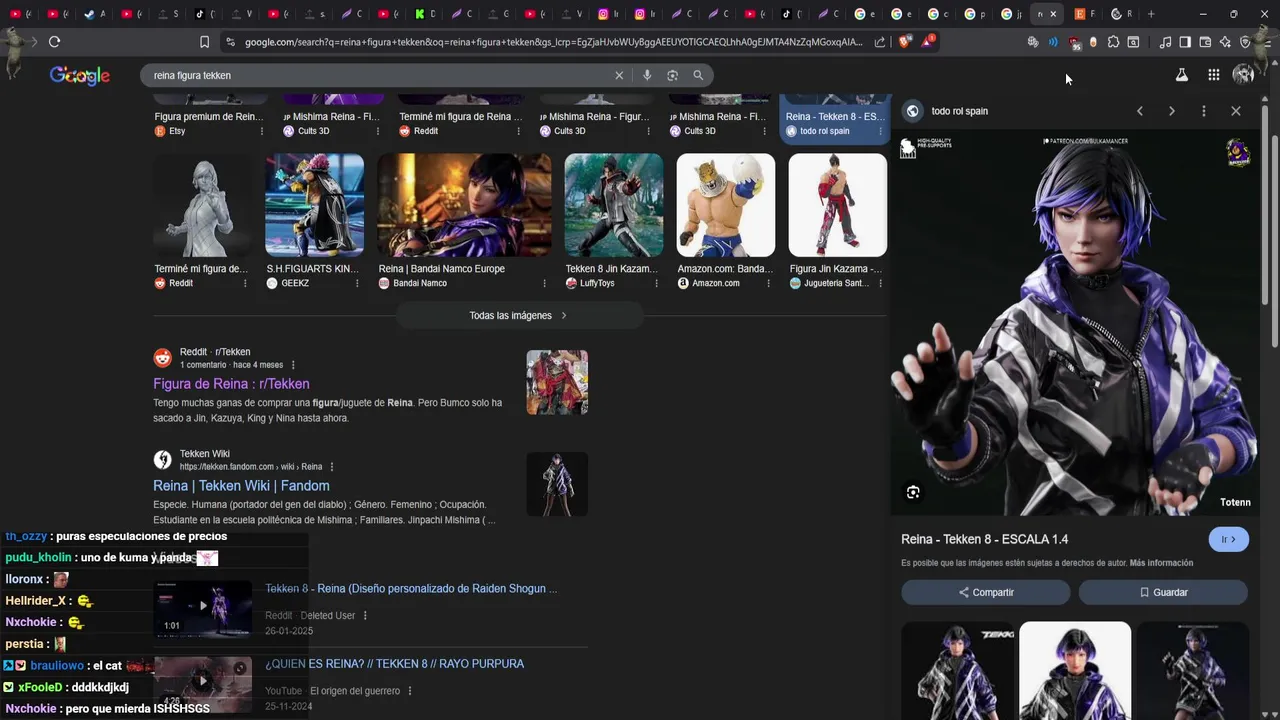Switch to the Kick browser tab
This screenshot has width=1280, height=720.
tap(424, 14)
